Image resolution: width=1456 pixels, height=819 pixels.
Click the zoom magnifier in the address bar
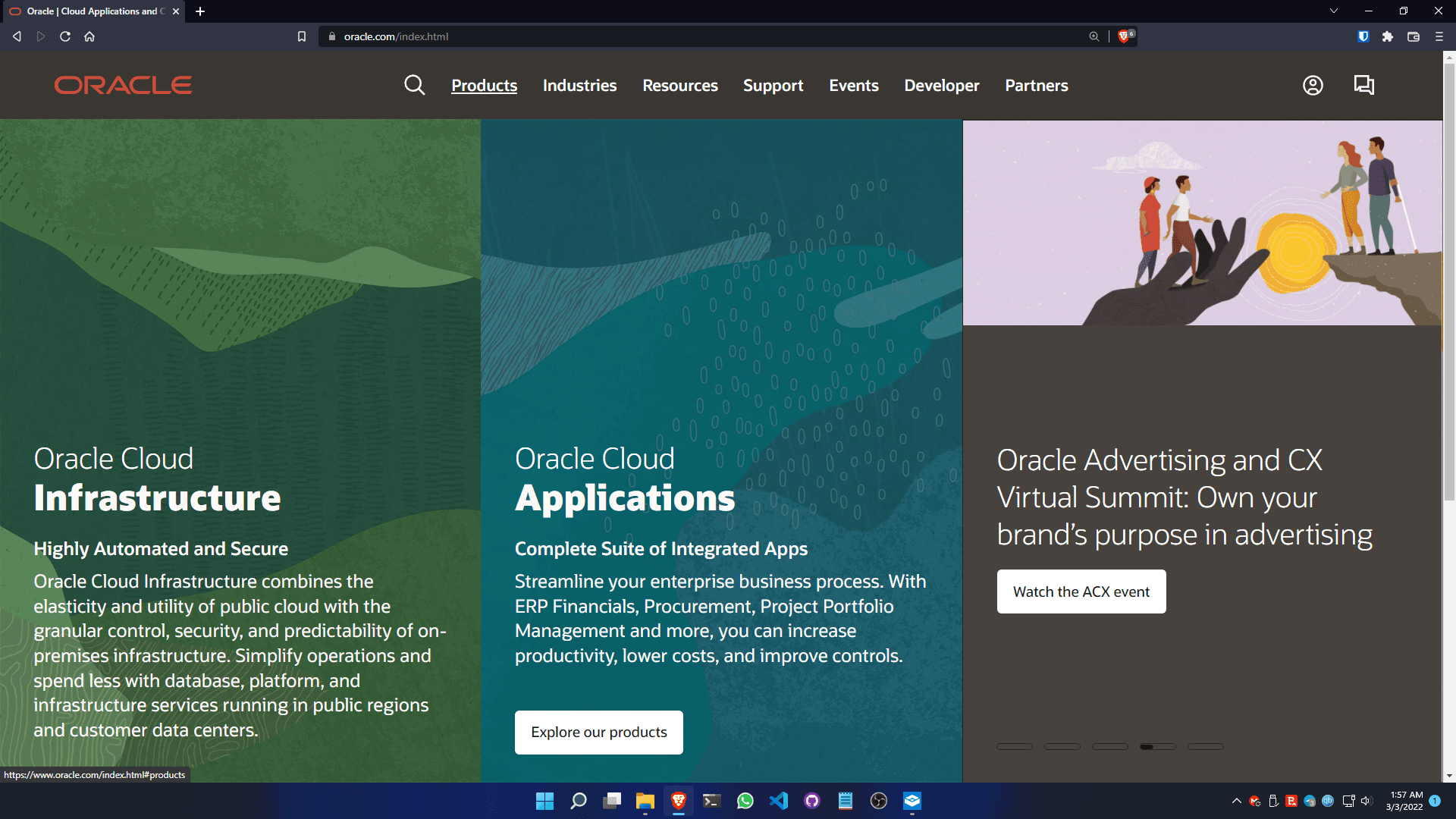(1094, 36)
